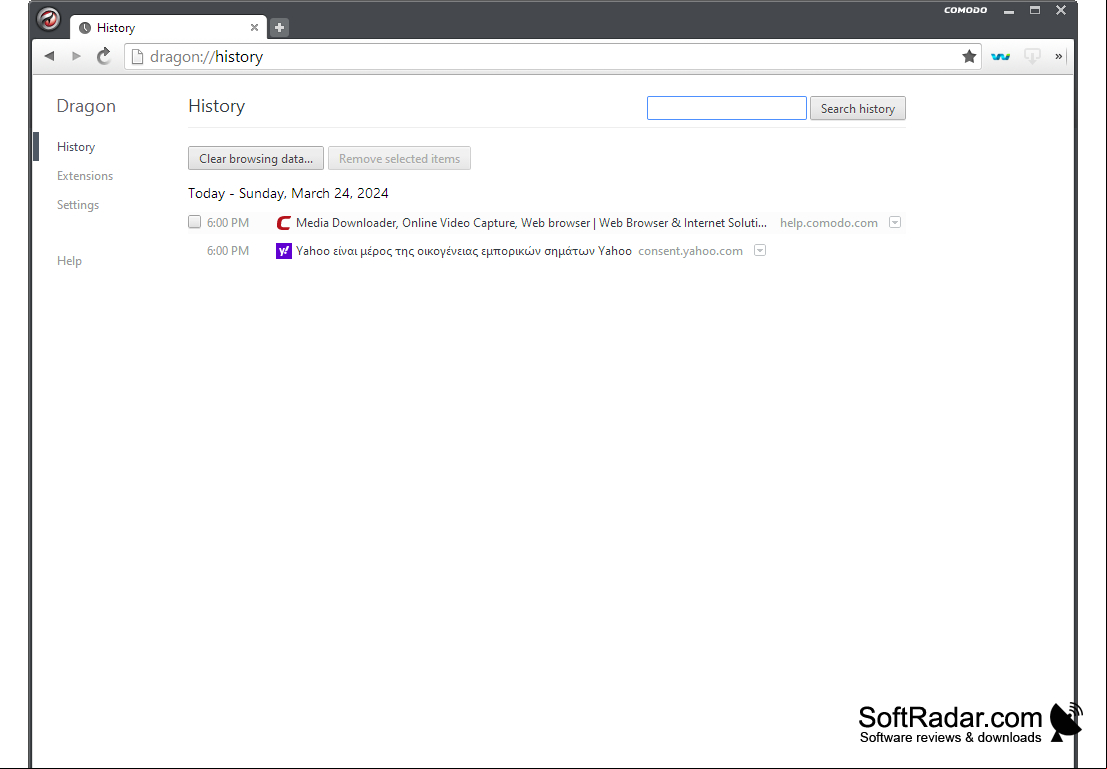The image size is (1107, 769).
Task: Maximize the Dragon browser window
Action: (1035, 10)
